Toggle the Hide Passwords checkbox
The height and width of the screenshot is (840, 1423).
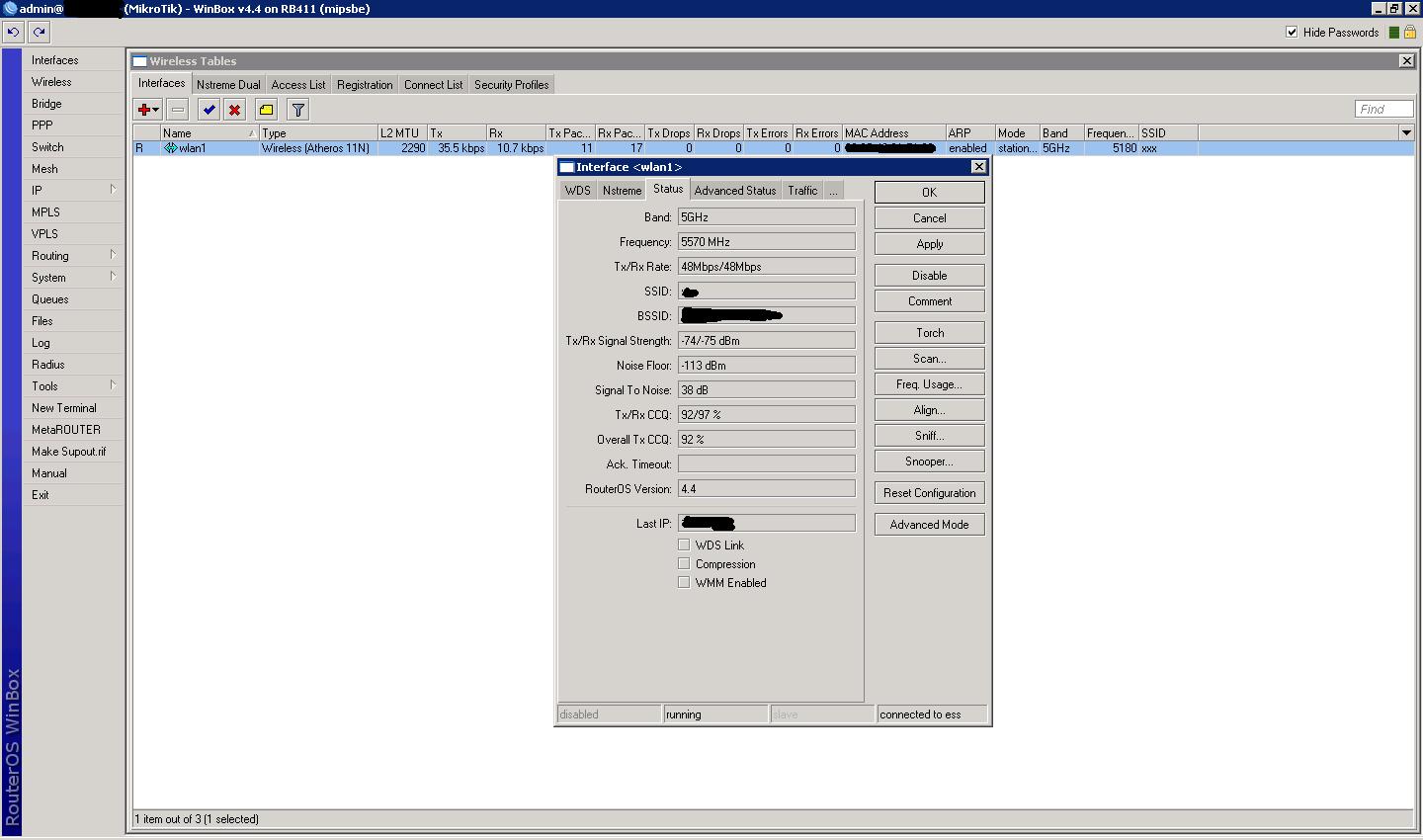(x=1292, y=32)
